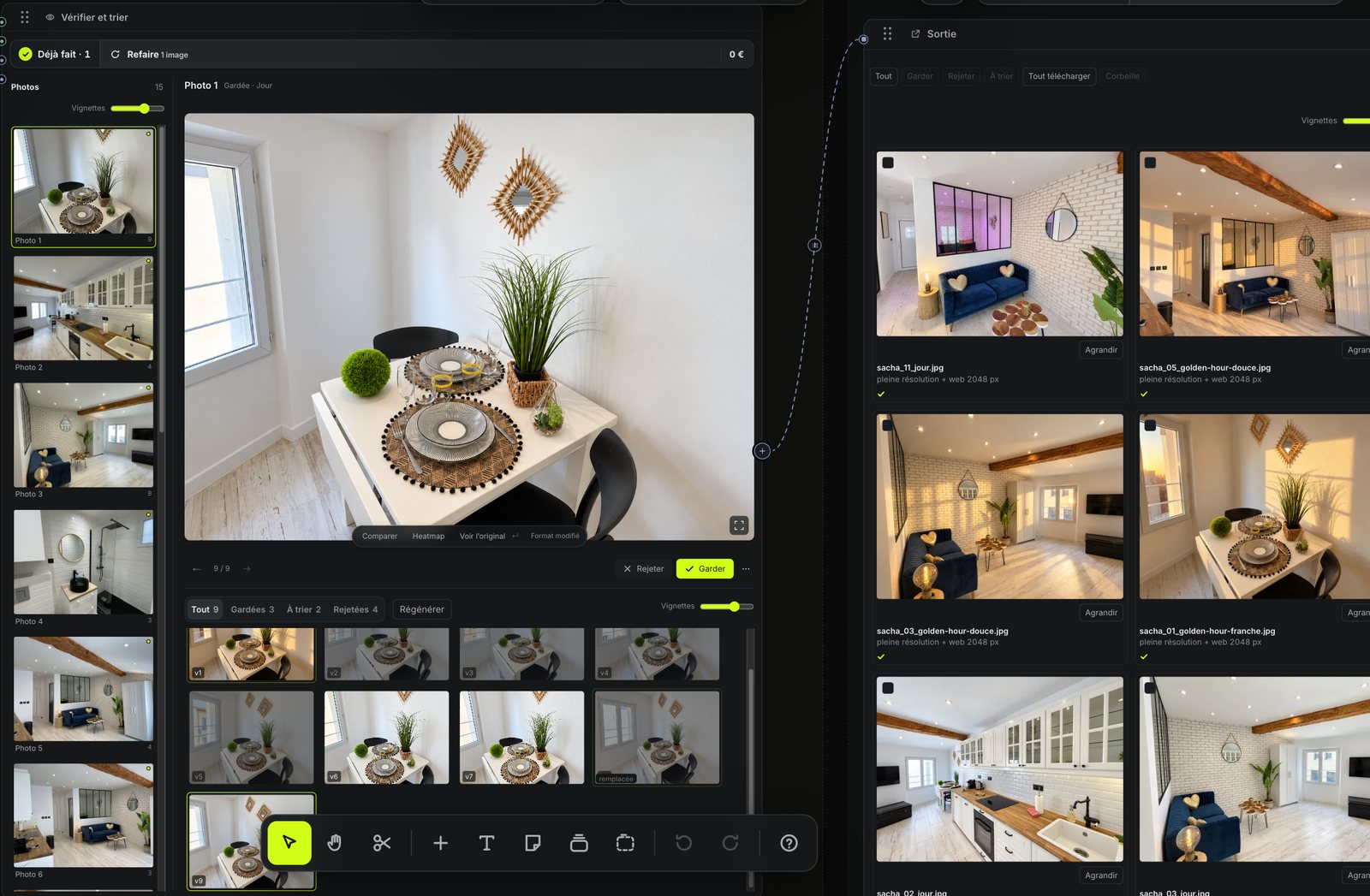Click the drag handle of the Sortie node
Viewport: 1370px width, 896px height.
[888, 33]
